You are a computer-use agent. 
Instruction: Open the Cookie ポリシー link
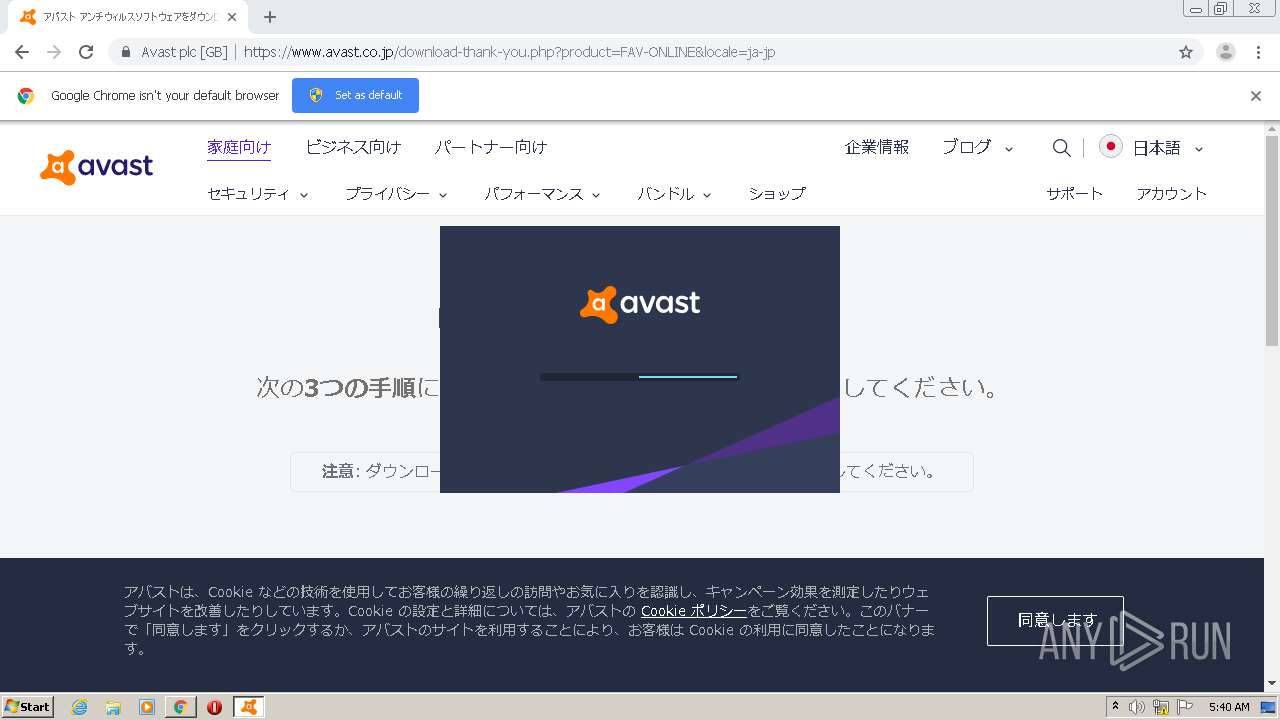tap(694, 611)
